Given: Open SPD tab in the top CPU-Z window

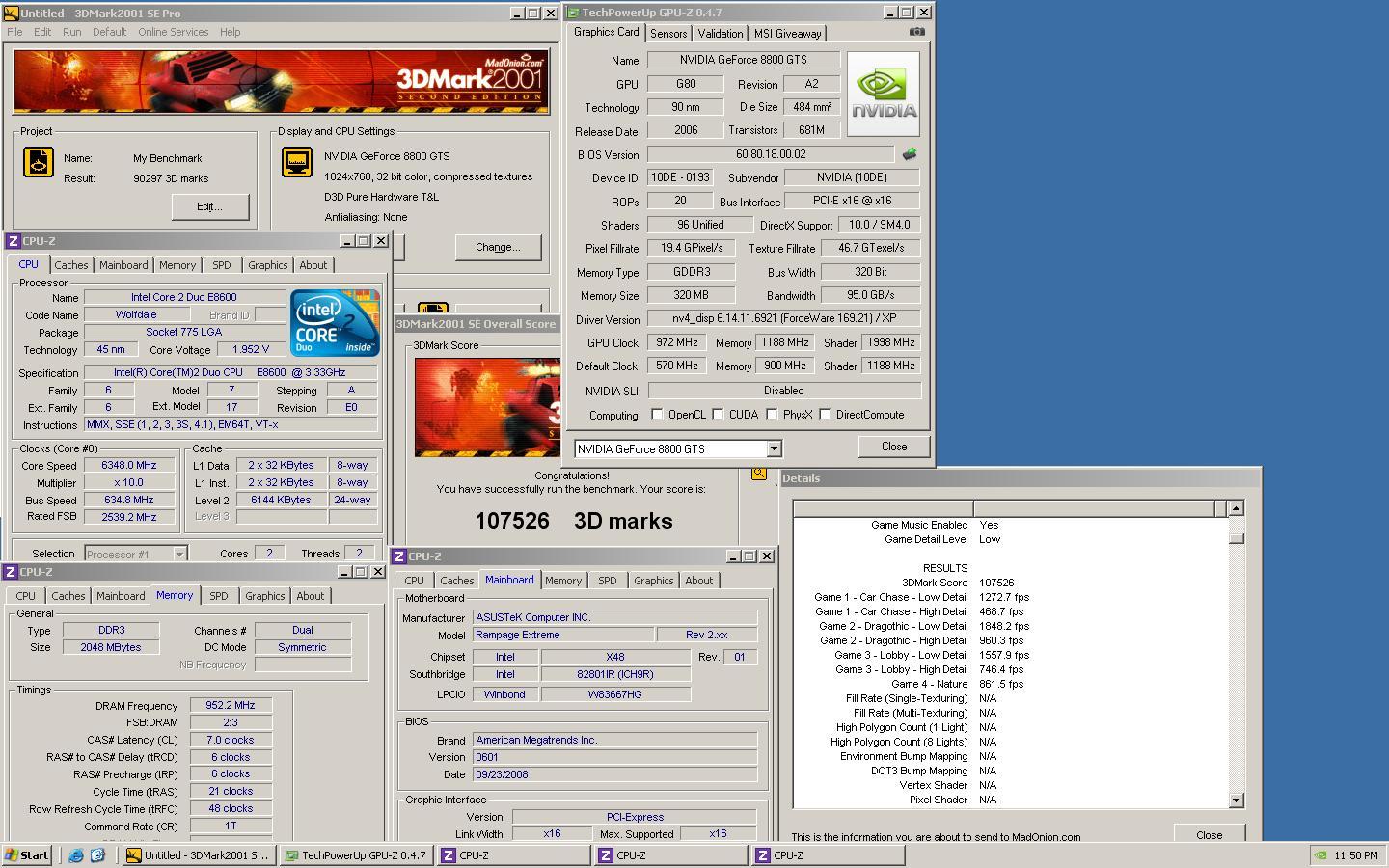Looking at the screenshot, I should click(x=222, y=265).
